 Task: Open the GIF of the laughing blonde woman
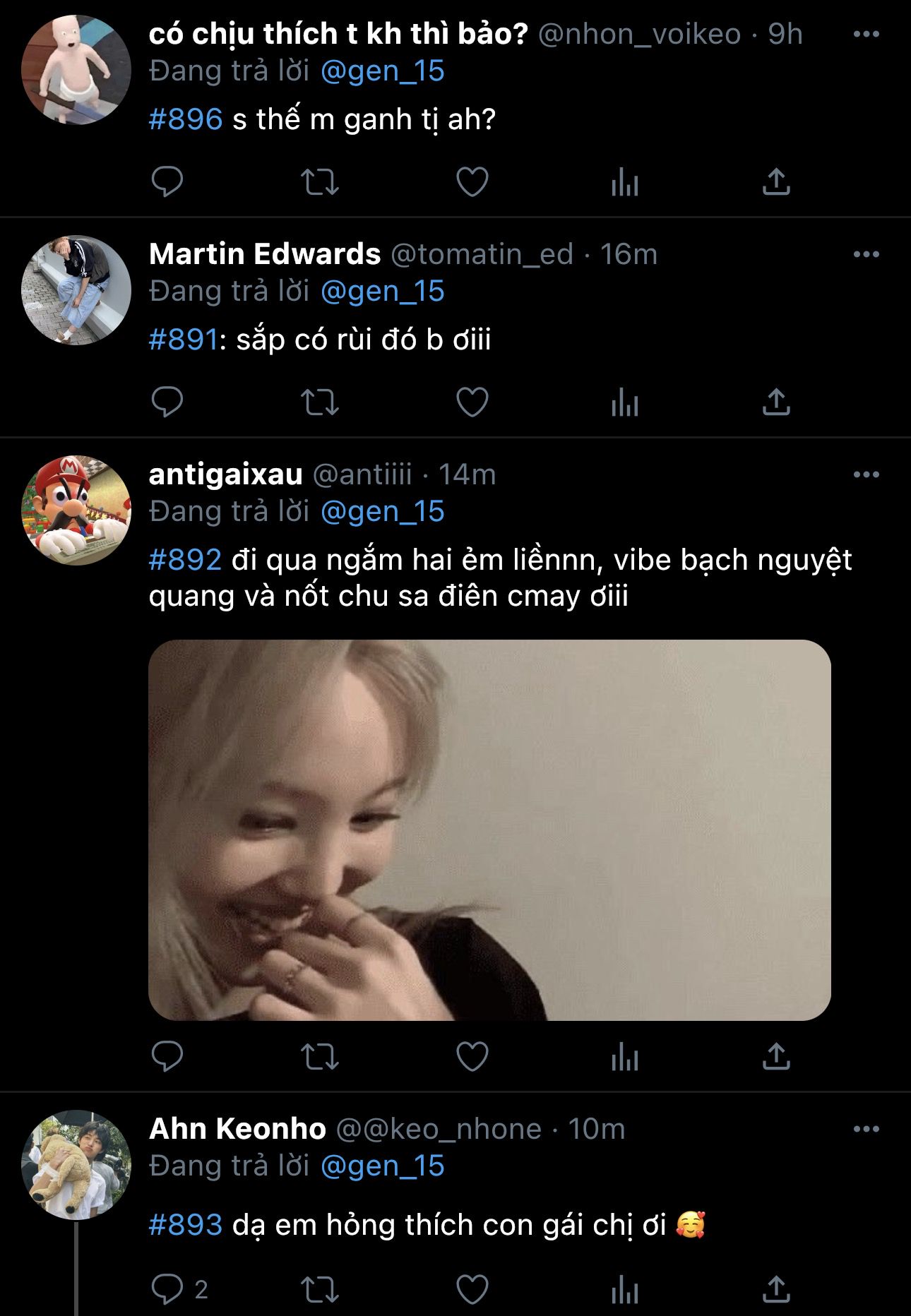489,830
